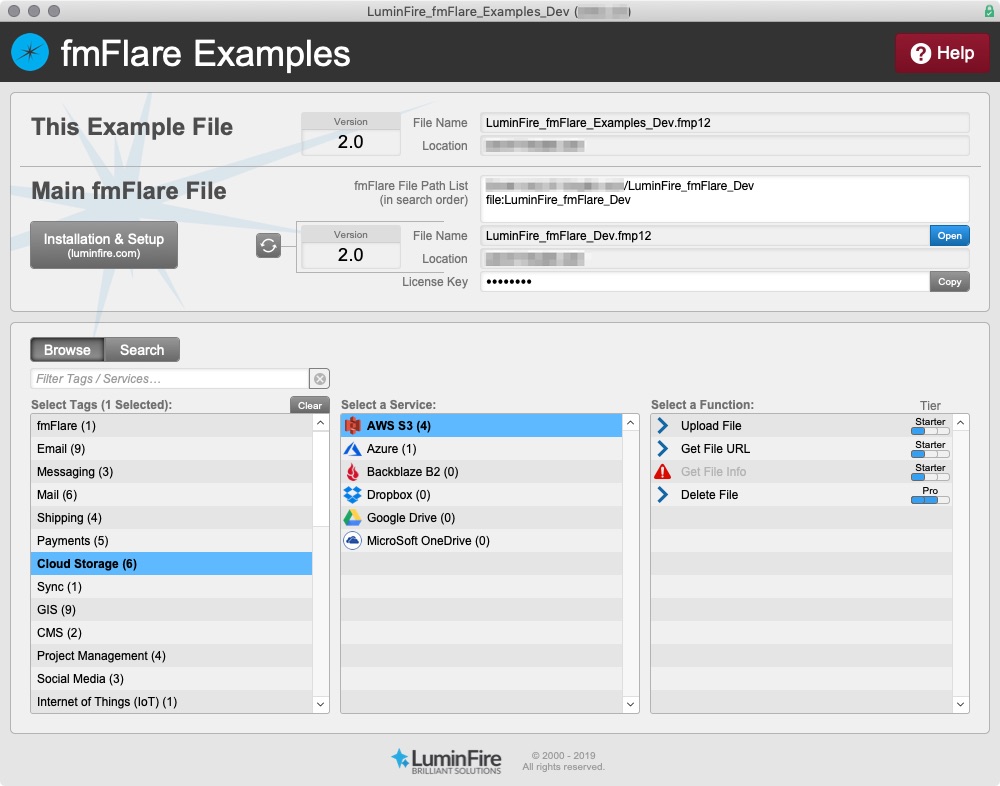Click the refresh version icon button

click(x=268, y=246)
